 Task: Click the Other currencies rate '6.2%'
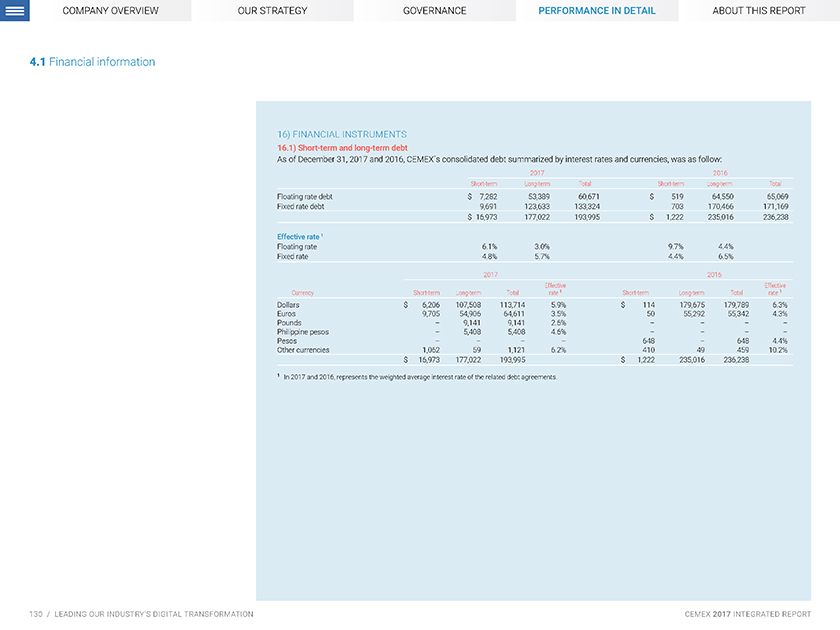(558, 350)
